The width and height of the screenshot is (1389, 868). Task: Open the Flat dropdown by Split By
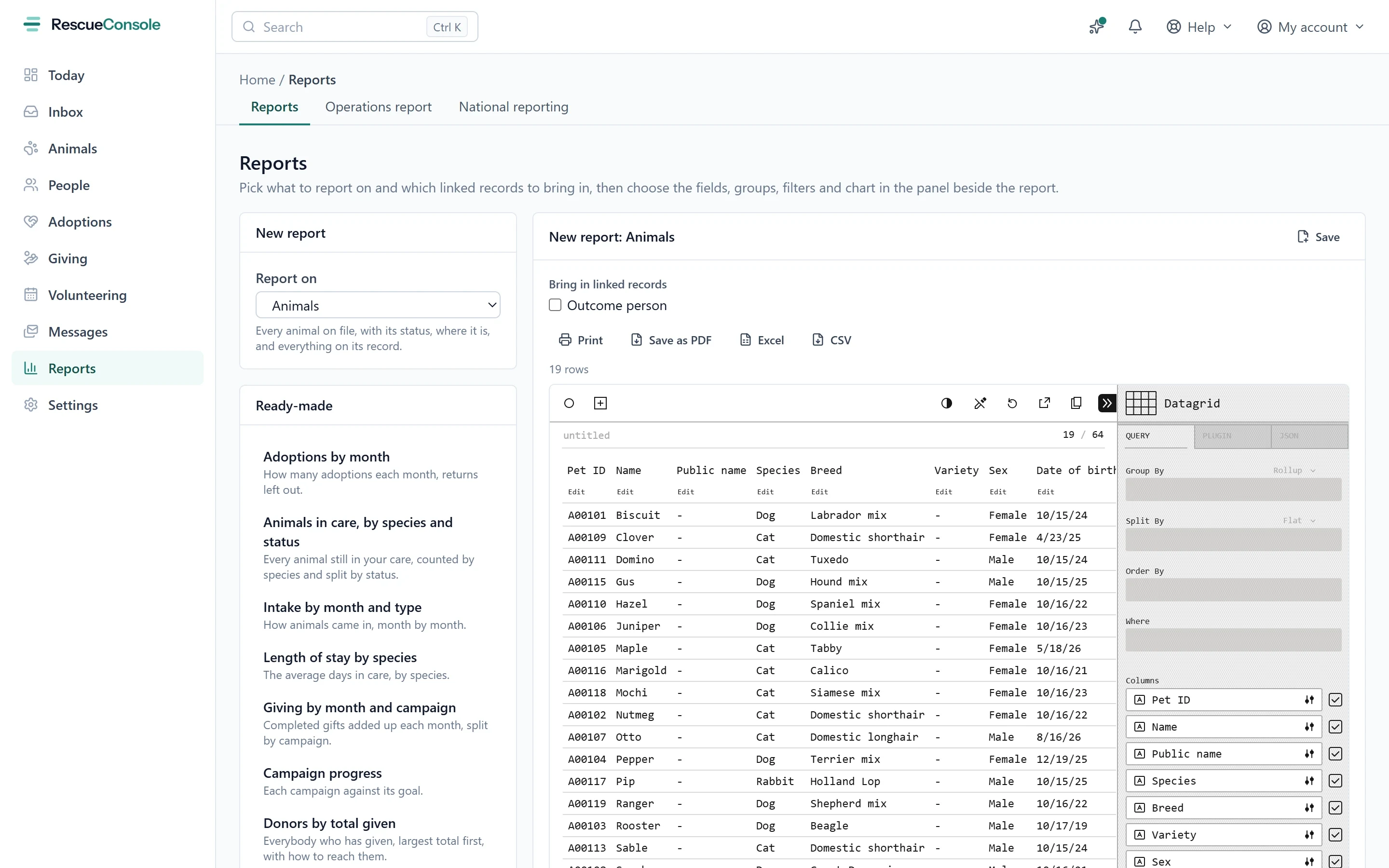[x=1299, y=520]
